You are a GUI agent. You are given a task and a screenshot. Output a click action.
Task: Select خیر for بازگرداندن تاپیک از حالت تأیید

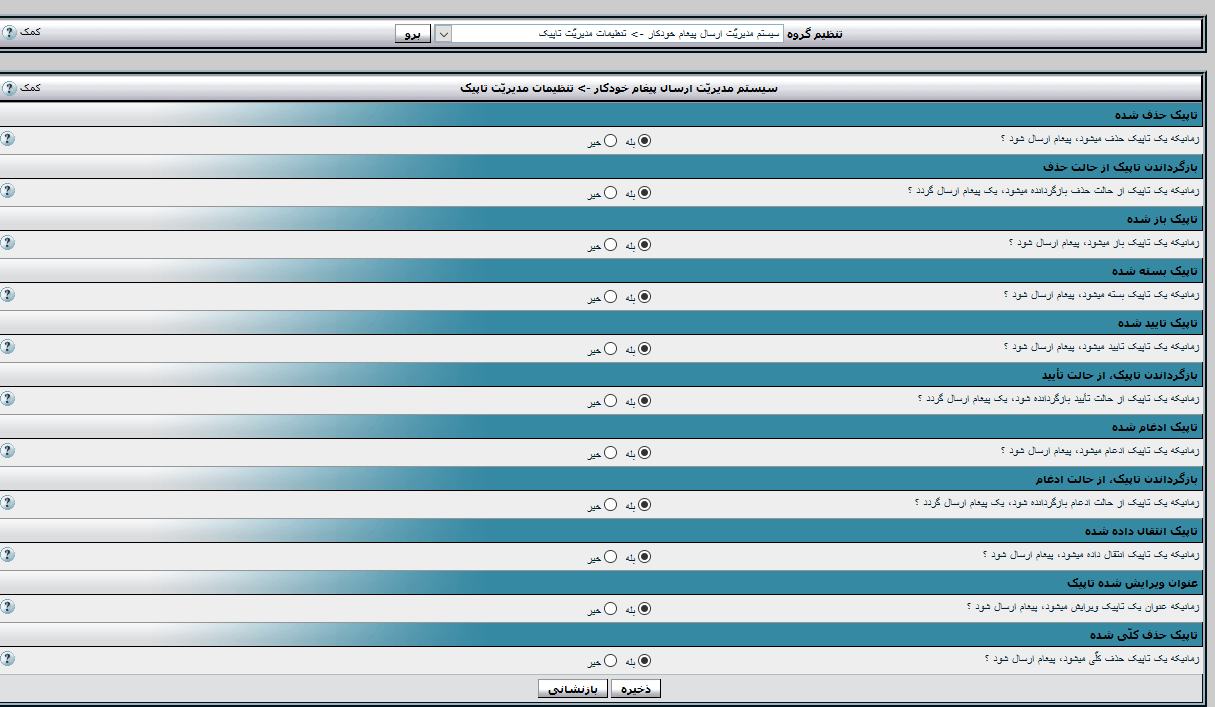coord(610,401)
